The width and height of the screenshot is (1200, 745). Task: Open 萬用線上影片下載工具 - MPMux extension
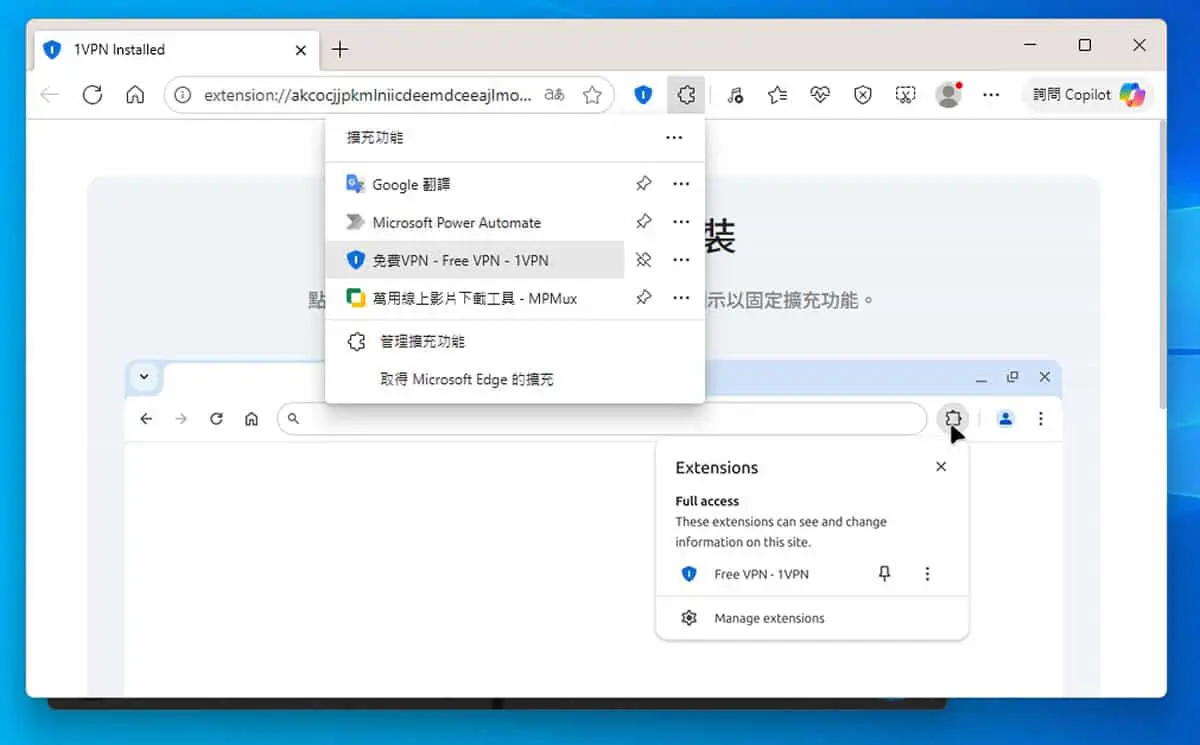pos(475,298)
